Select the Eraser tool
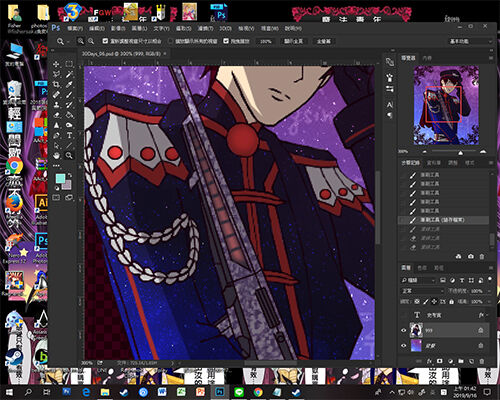The height and width of the screenshot is (400, 500). pos(56,115)
